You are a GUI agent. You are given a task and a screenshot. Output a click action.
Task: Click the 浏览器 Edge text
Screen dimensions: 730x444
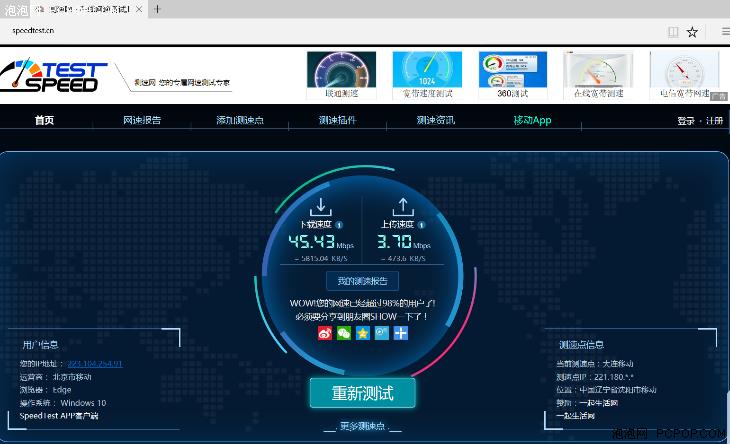(45, 390)
